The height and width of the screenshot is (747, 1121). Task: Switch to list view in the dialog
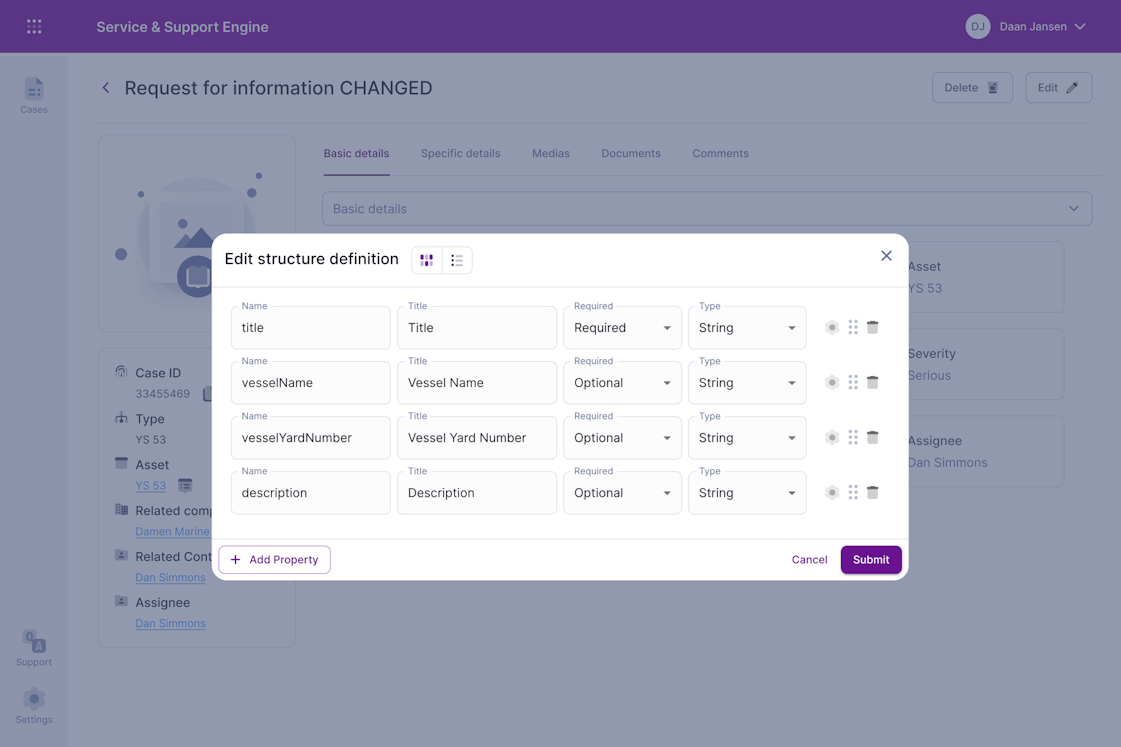[457, 260]
